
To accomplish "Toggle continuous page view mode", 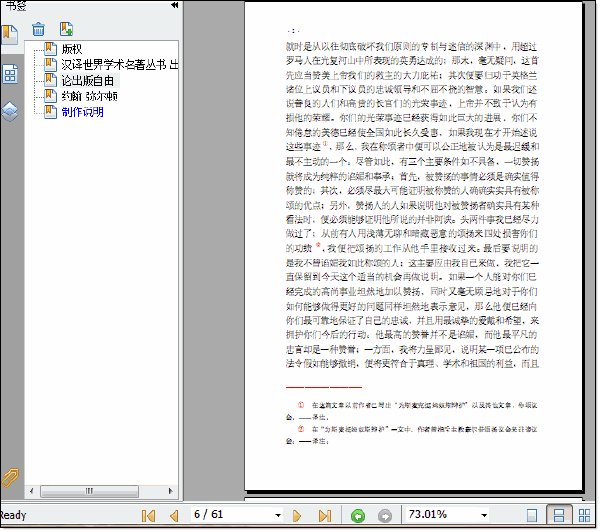I will pyautogui.click(x=559, y=515).
